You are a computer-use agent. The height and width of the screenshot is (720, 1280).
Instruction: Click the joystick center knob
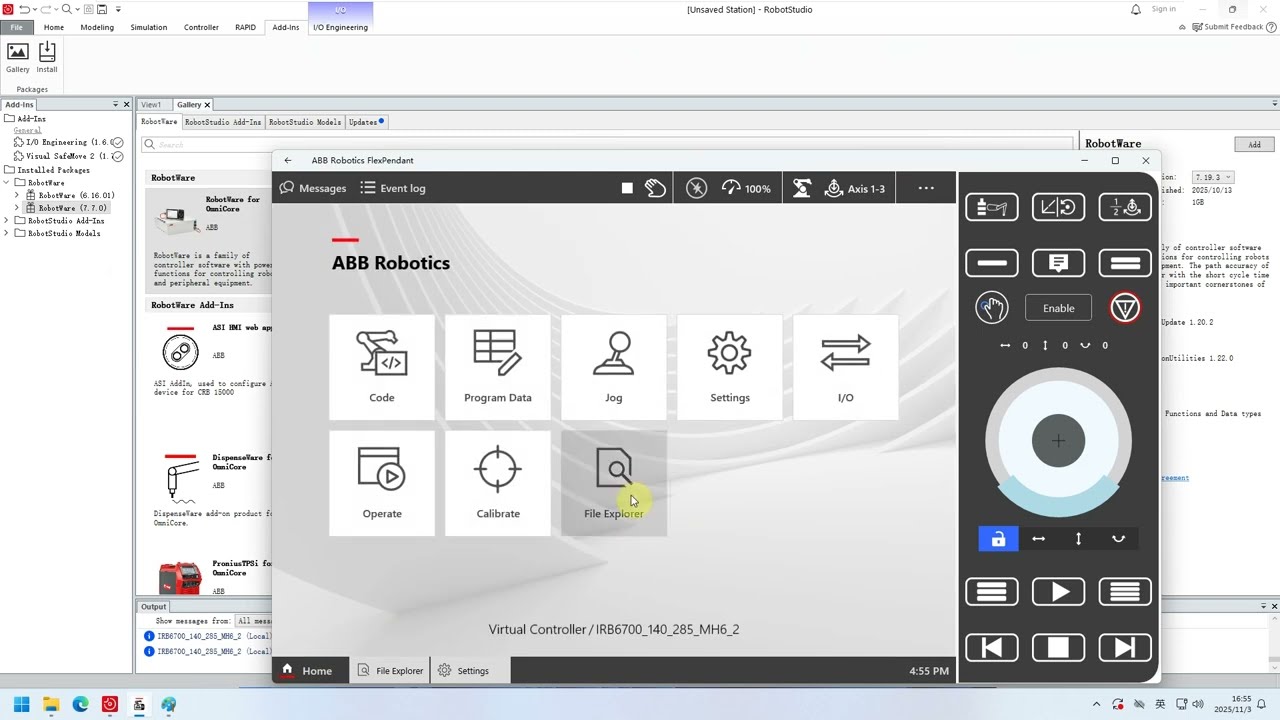click(x=1058, y=440)
